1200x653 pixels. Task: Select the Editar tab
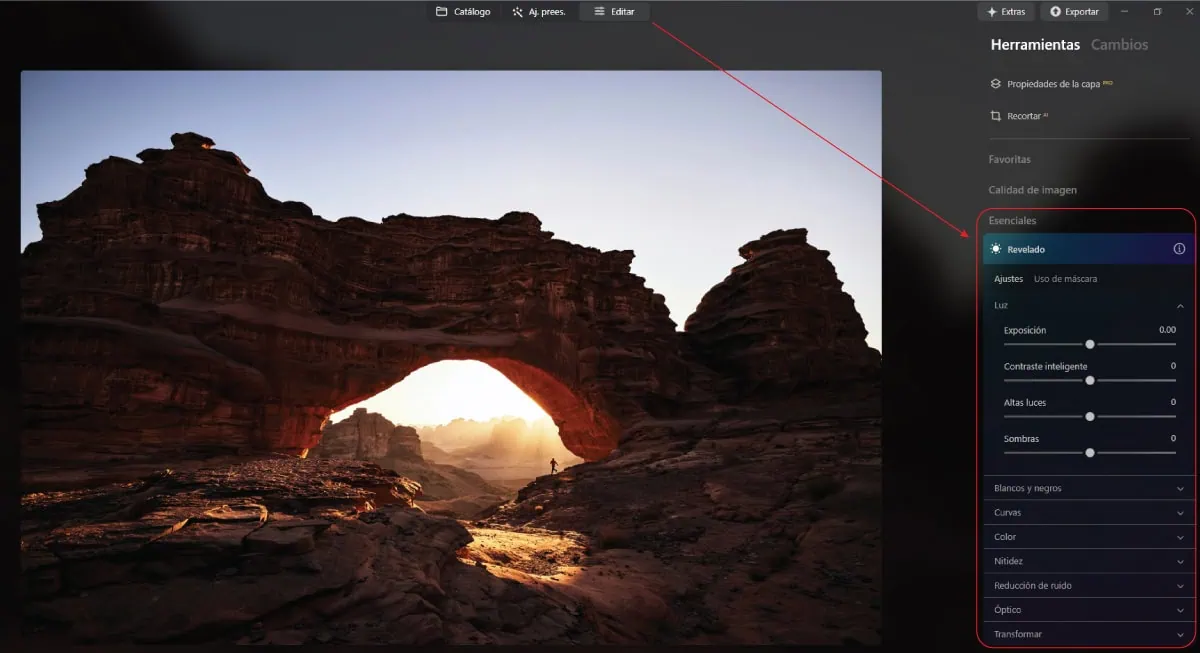point(614,12)
